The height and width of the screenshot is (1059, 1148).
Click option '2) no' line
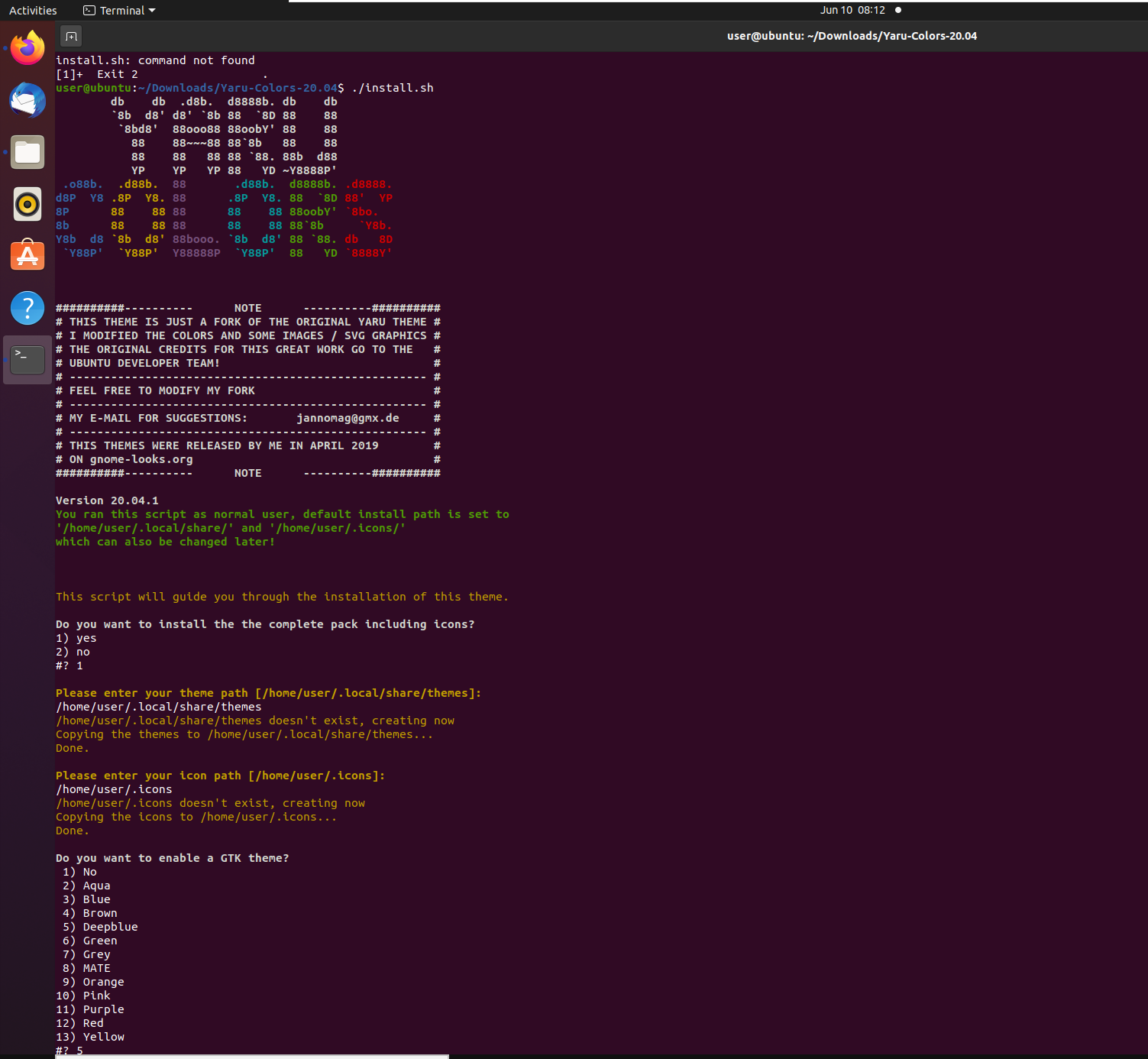(73, 652)
